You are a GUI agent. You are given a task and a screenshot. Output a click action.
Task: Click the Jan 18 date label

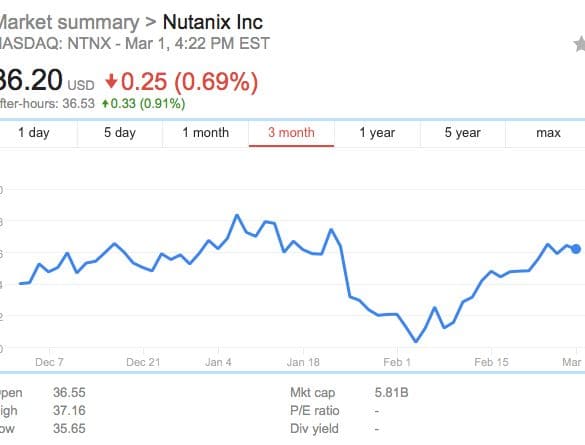(303, 362)
